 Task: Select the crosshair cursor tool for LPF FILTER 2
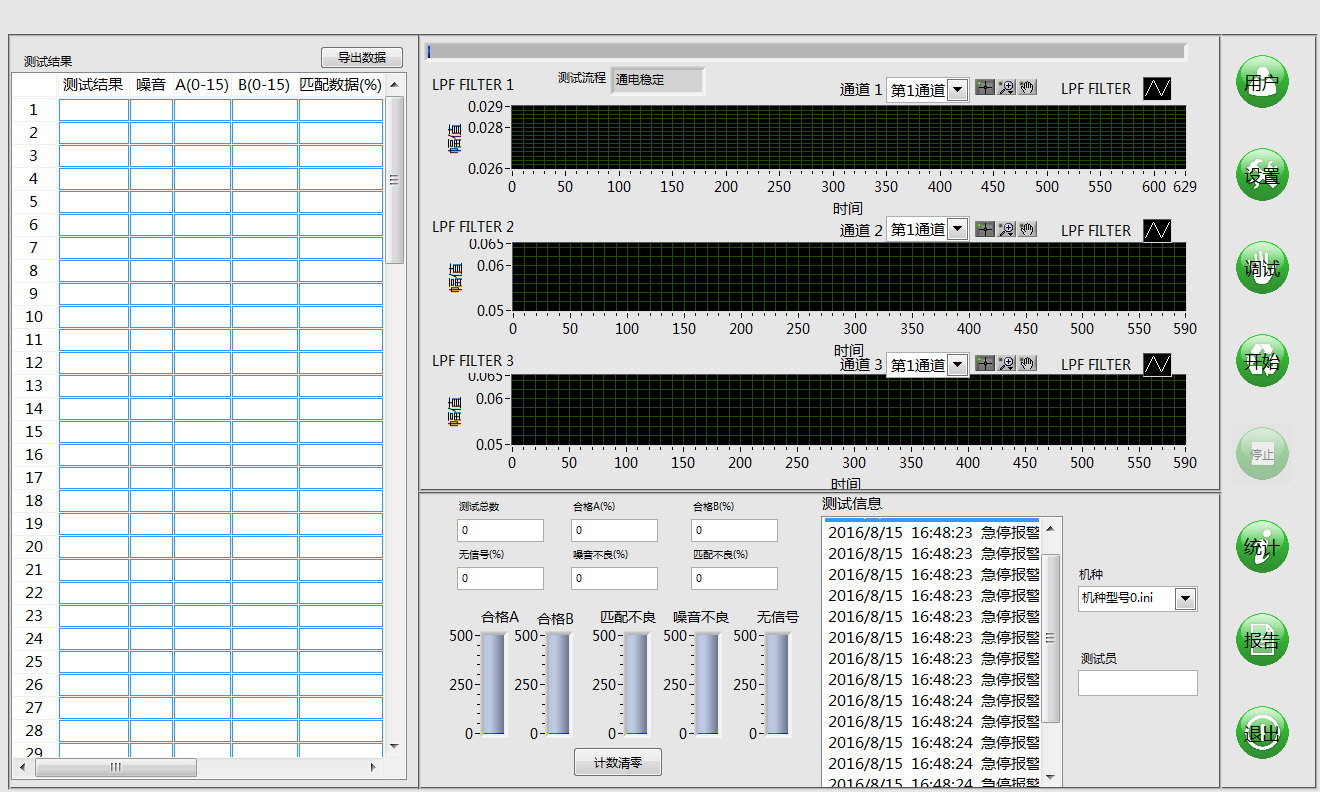(985, 229)
